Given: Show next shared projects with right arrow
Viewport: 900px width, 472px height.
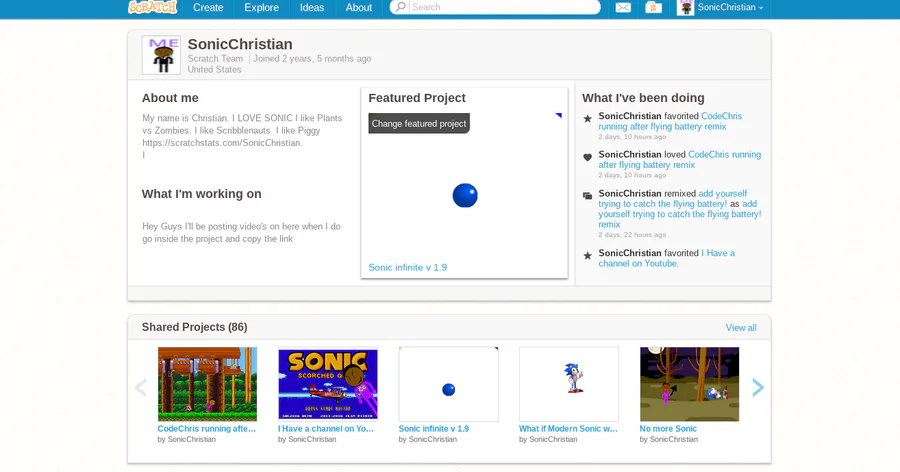Looking at the screenshot, I should tap(758, 388).
